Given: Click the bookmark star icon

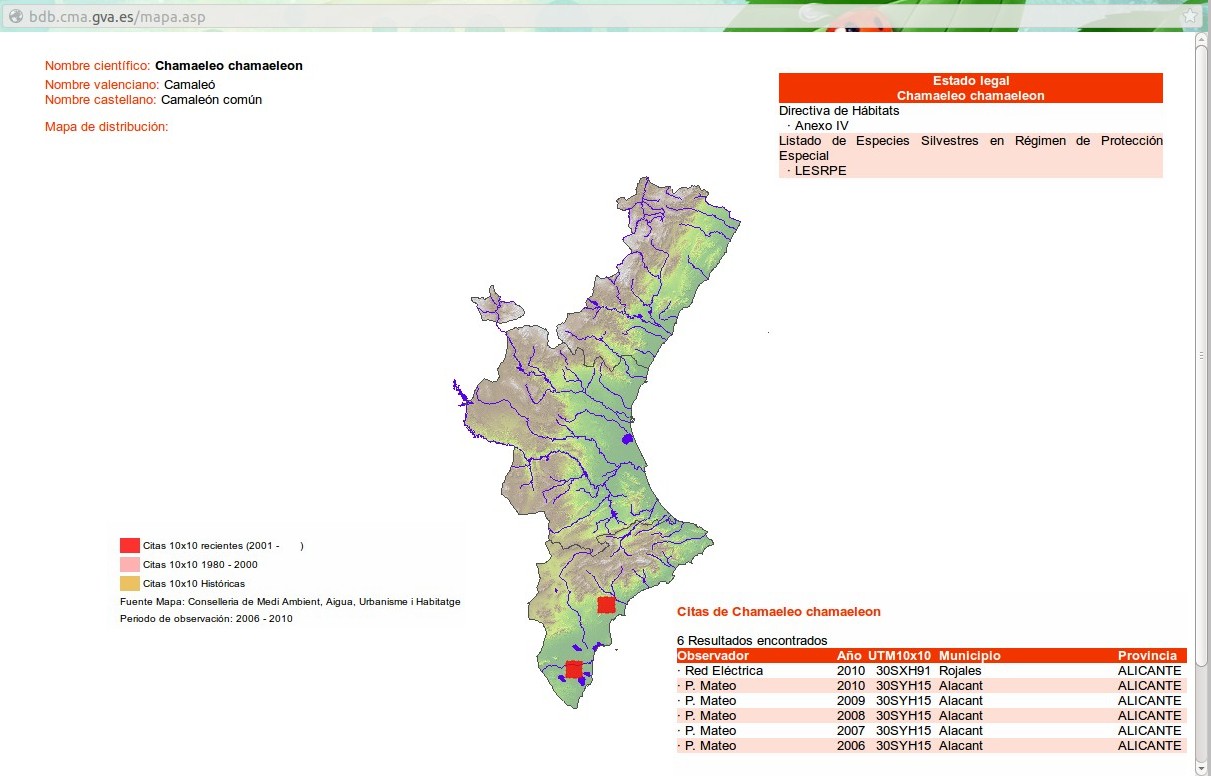Looking at the screenshot, I should [1190, 17].
